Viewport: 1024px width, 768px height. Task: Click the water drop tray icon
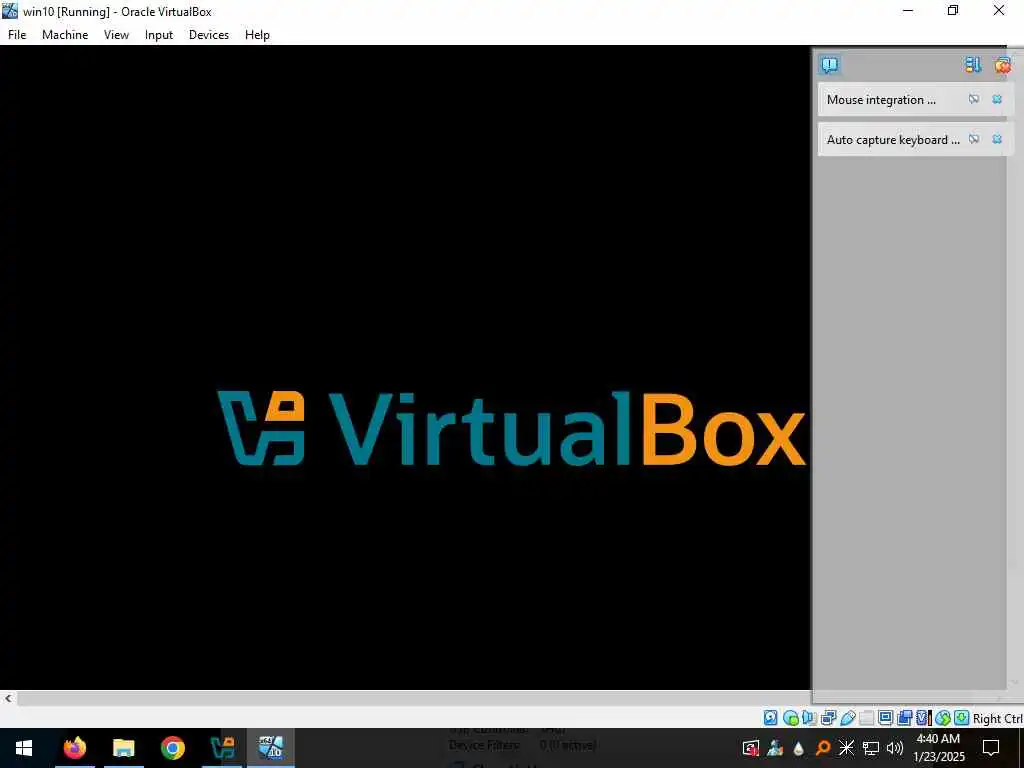(x=798, y=748)
